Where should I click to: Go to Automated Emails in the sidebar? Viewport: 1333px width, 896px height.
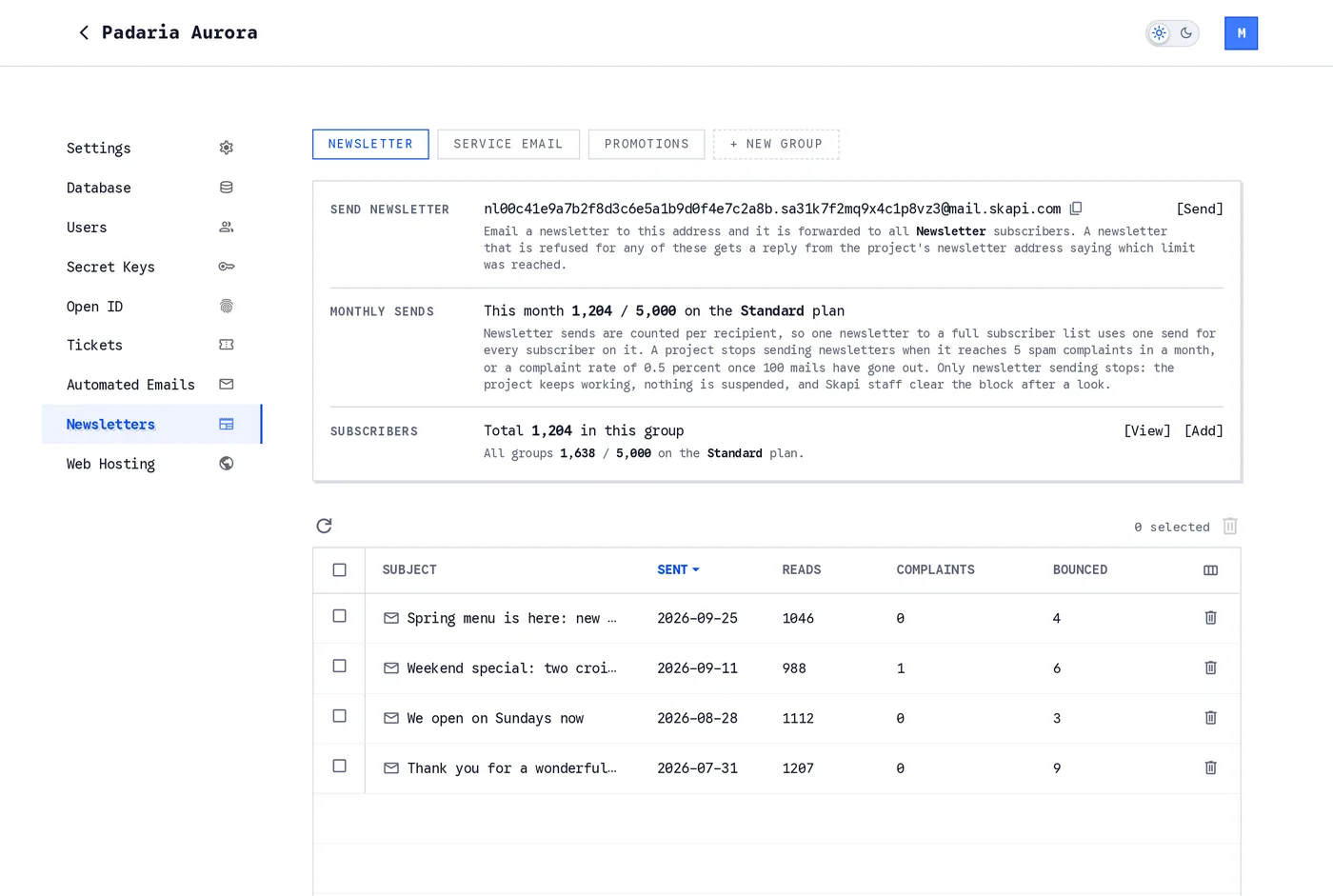click(x=150, y=385)
